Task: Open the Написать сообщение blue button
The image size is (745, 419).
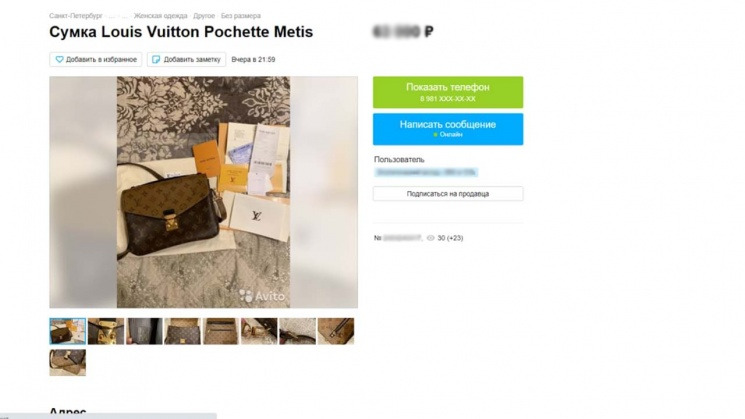Action: tap(448, 129)
